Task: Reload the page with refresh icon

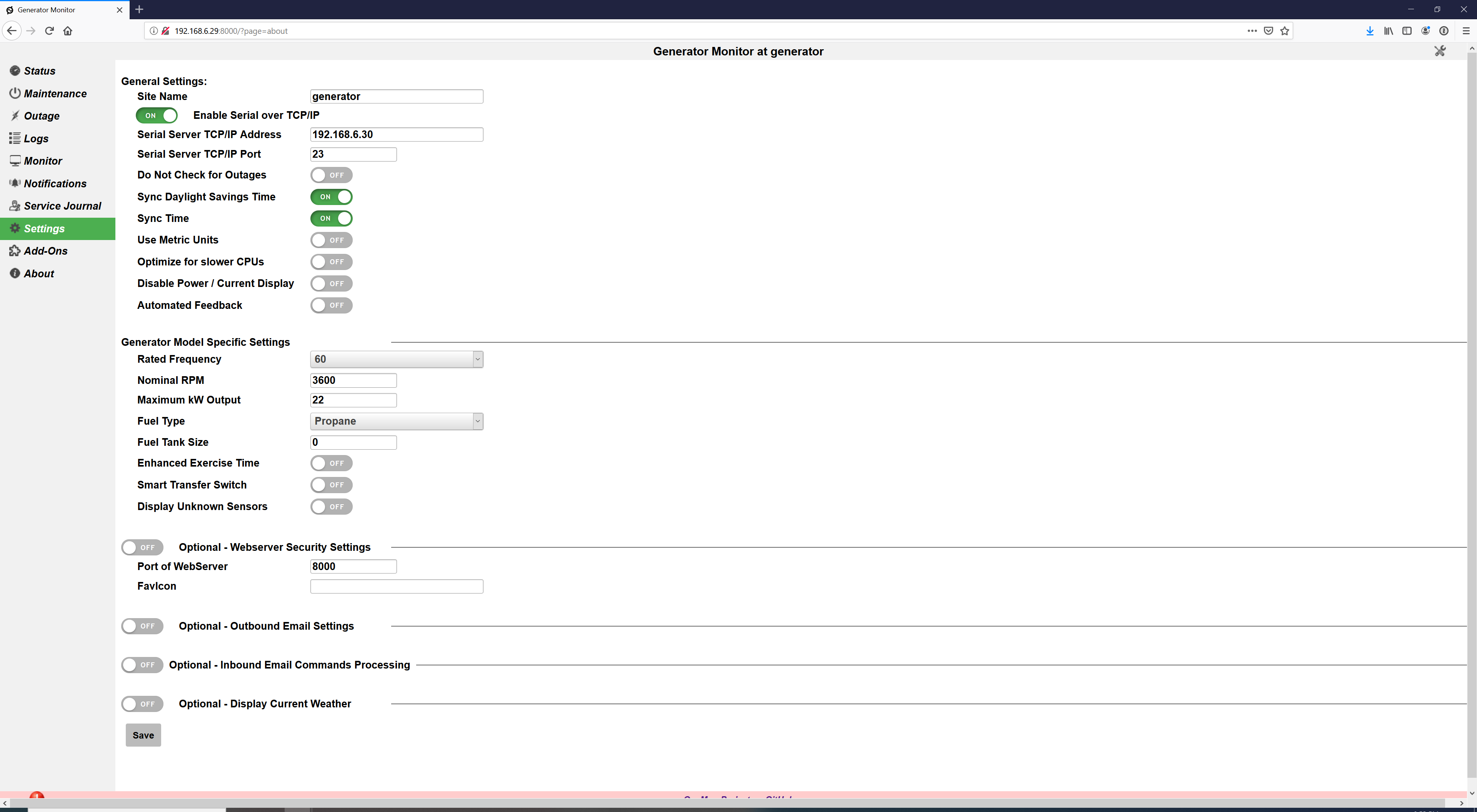Action: (x=49, y=31)
